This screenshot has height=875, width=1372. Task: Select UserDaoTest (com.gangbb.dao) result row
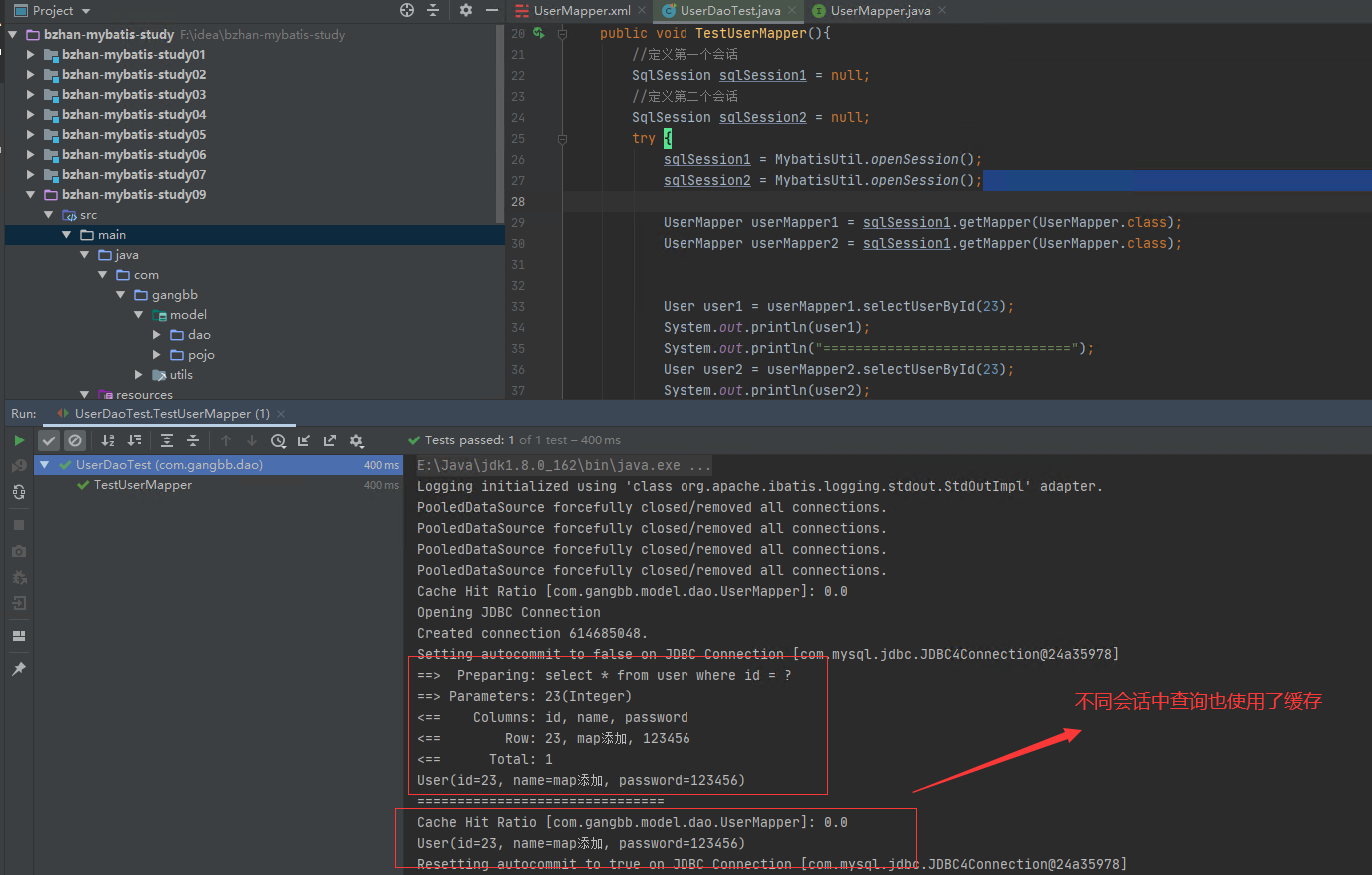(x=218, y=465)
